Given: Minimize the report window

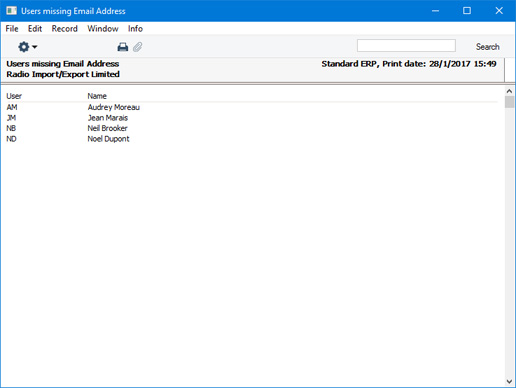Looking at the screenshot, I should point(435,11).
